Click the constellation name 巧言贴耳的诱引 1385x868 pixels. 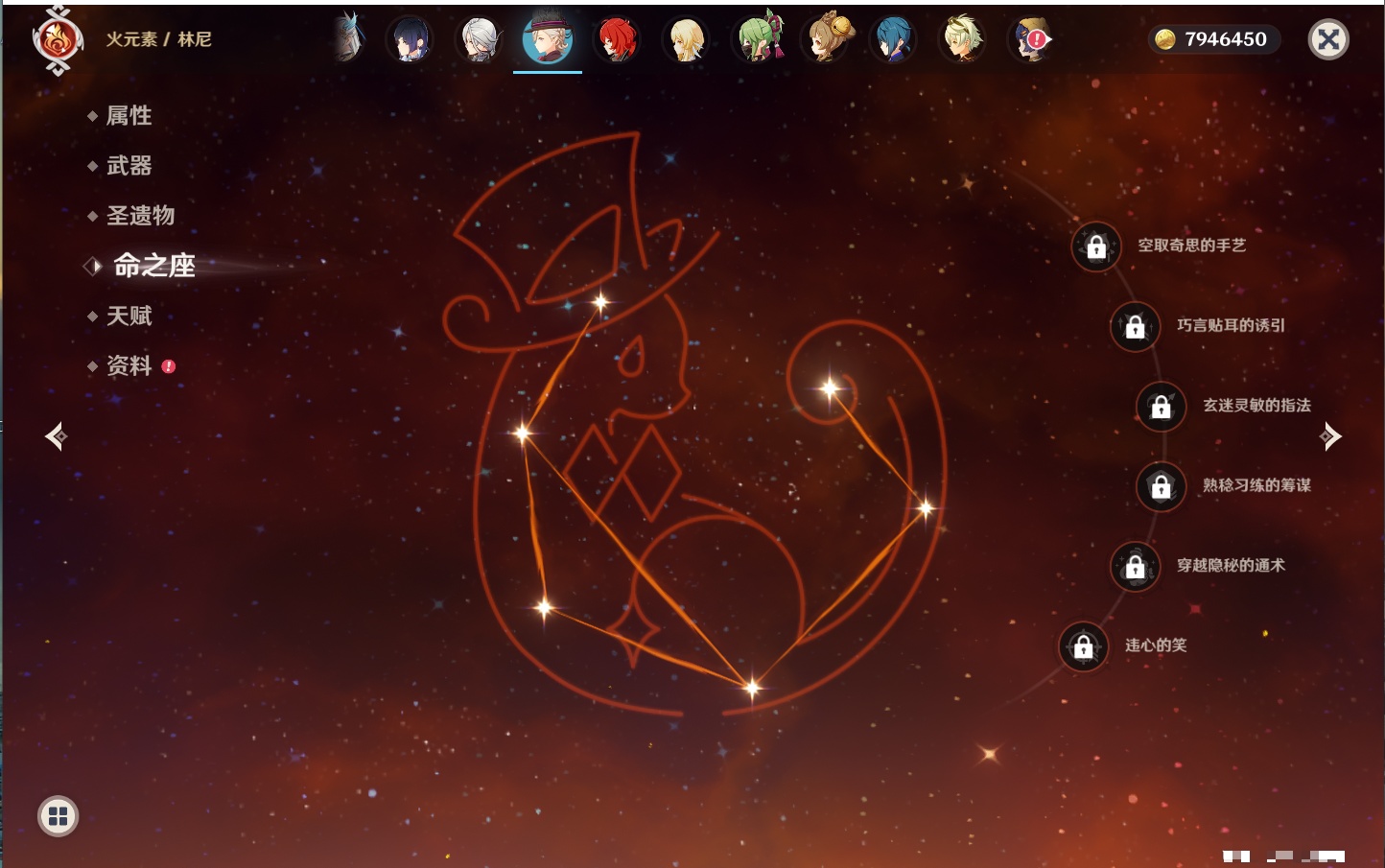coord(1231,325)
